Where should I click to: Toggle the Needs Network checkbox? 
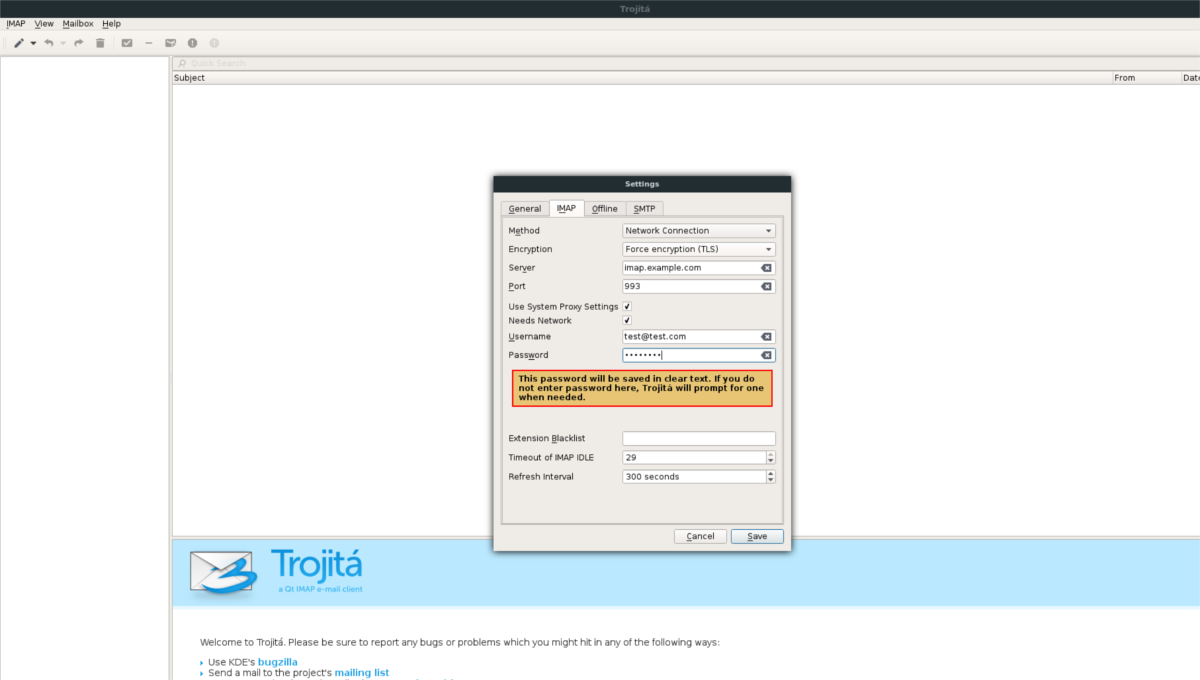(x=627, y=321)
